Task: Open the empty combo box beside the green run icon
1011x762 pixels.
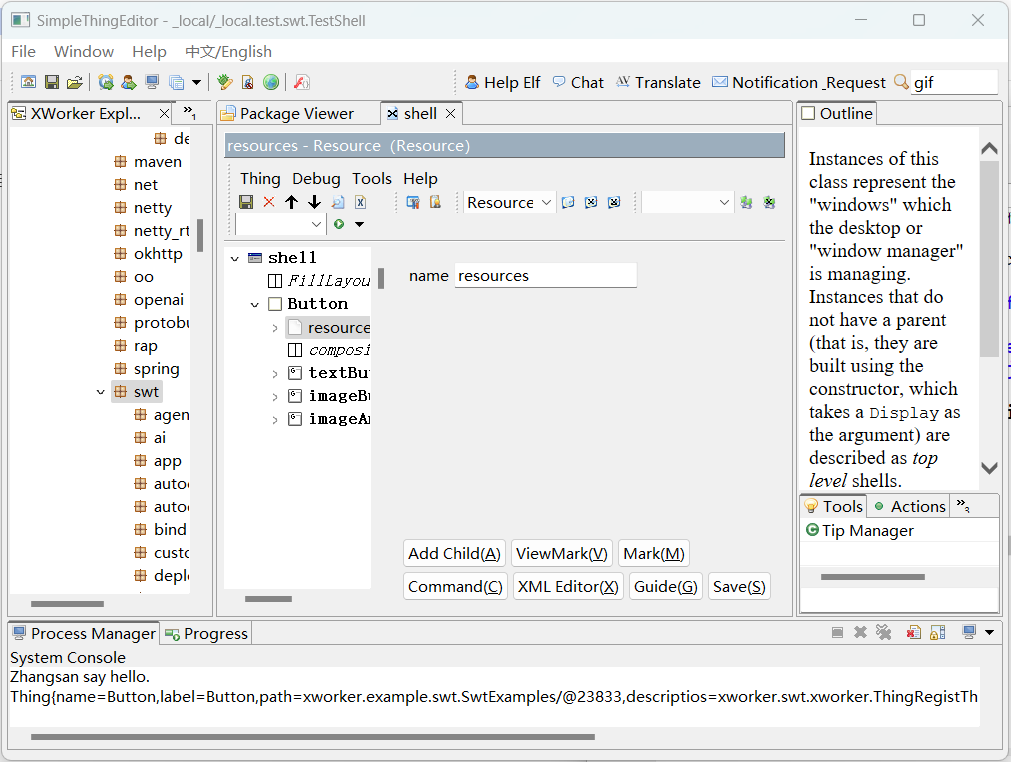Action: tap(280, 224)
